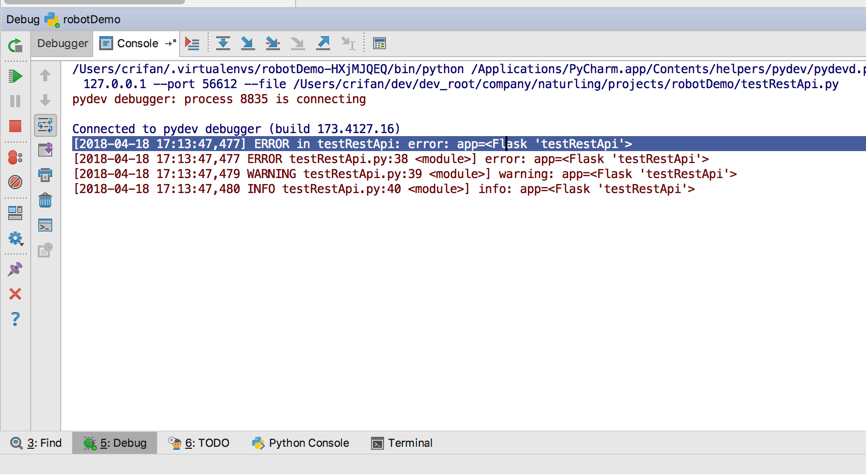Screen dimensions: 866x475
Task: Click 'pydev debugger: process 8835 is connecting' line
Action: click(x=219, y=99)
